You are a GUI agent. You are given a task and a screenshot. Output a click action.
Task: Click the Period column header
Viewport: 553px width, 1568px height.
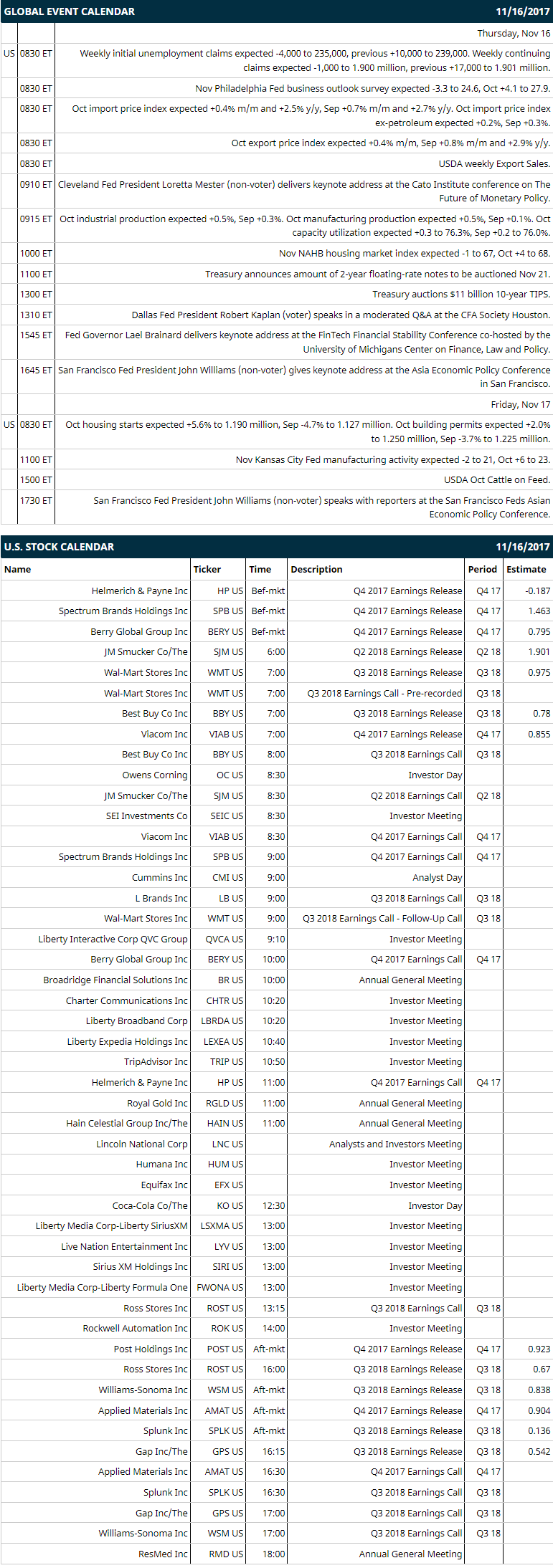(x=483, y=569)
